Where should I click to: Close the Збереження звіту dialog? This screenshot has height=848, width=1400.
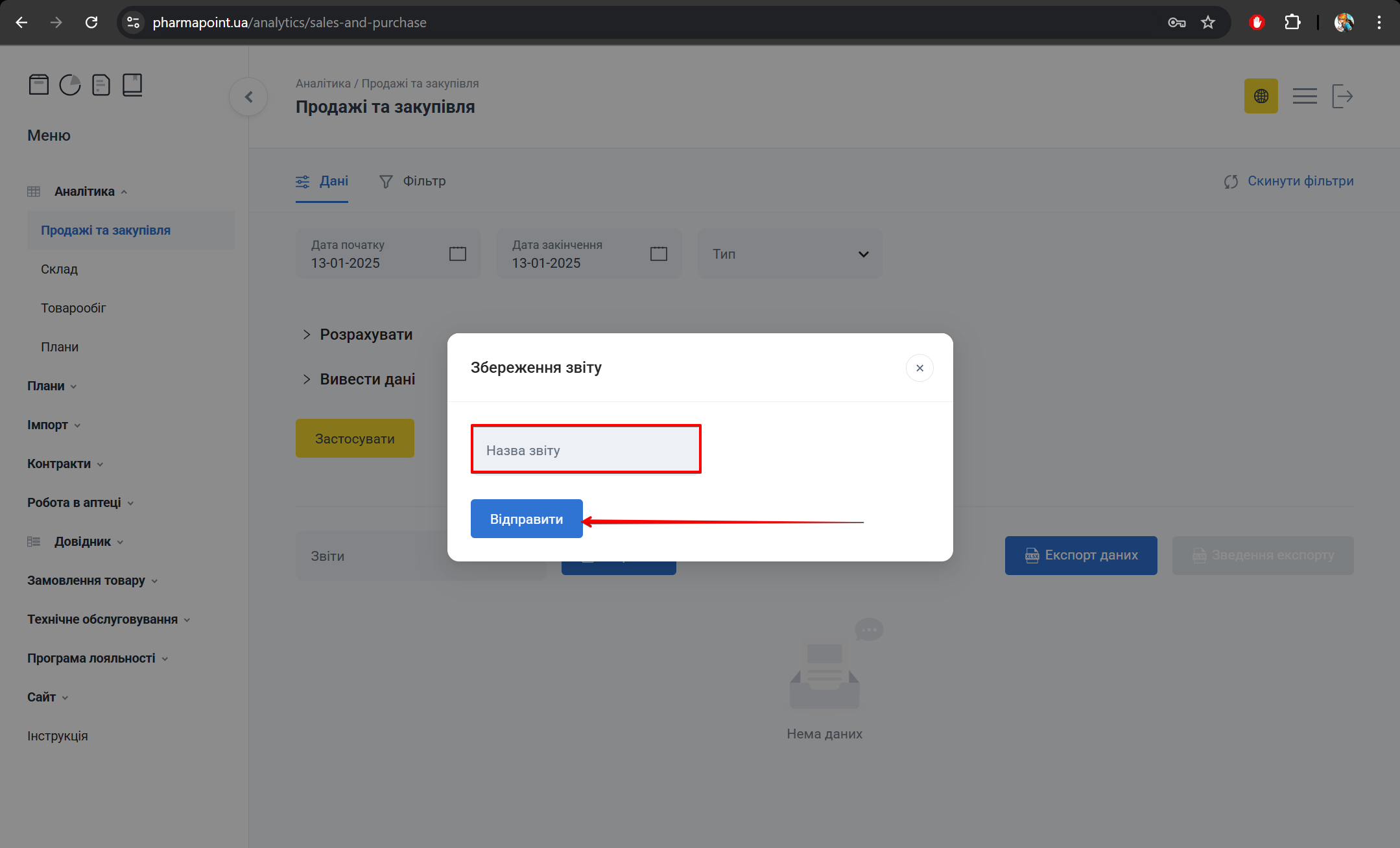point(919,368)
